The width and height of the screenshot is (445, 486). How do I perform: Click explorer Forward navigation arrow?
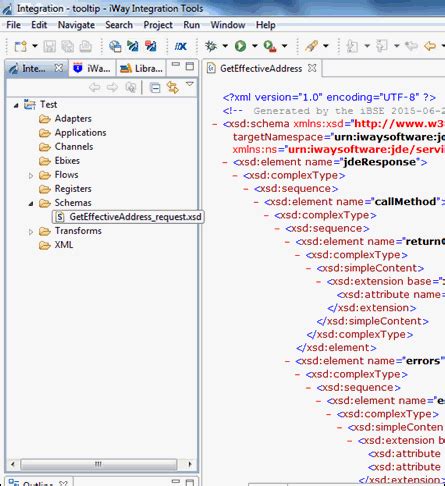coord(112,88)
